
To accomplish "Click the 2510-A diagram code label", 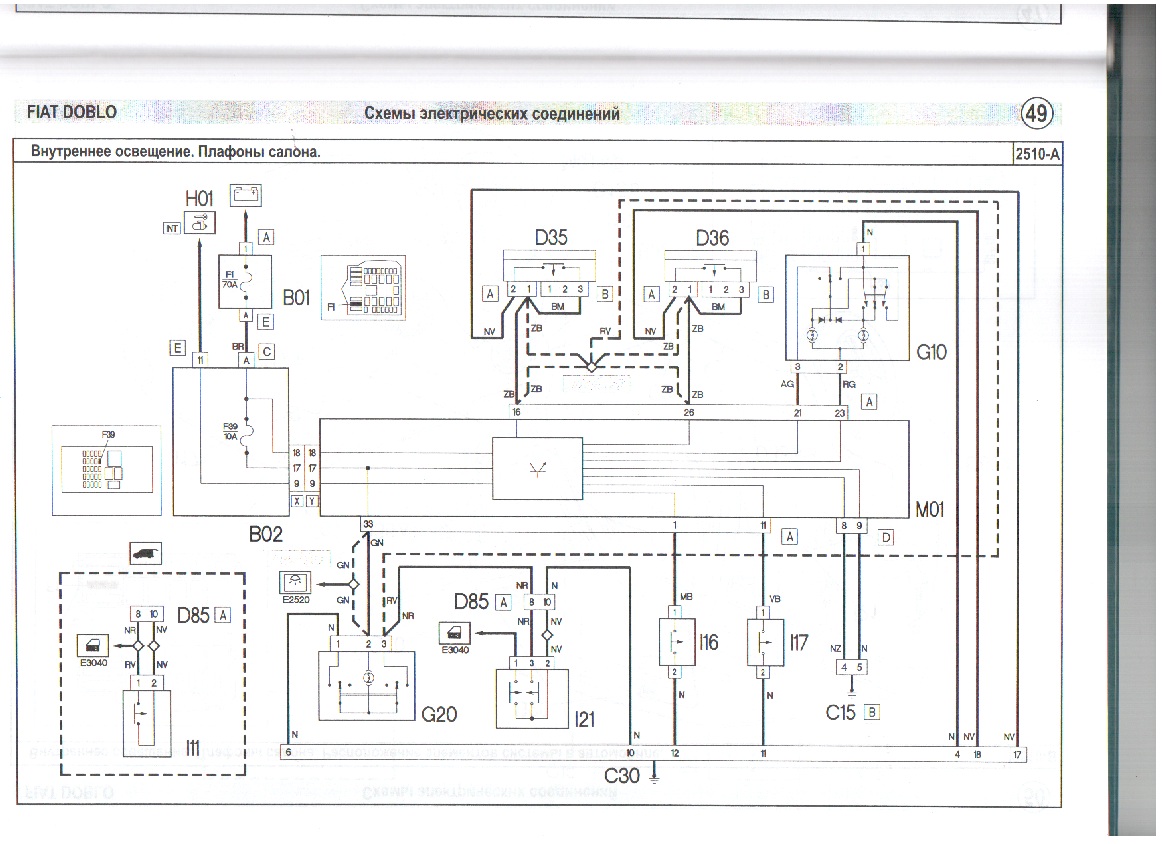I will point(1037,153).
